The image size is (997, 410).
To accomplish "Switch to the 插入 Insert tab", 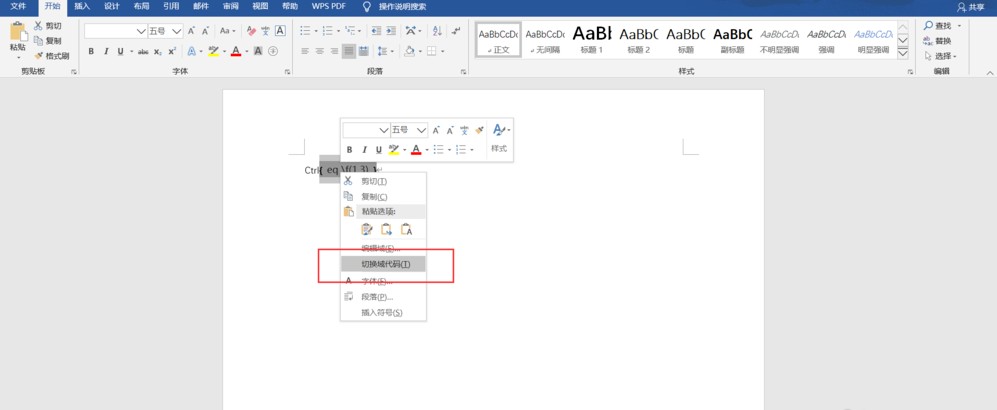I will [x=82, y=6].
